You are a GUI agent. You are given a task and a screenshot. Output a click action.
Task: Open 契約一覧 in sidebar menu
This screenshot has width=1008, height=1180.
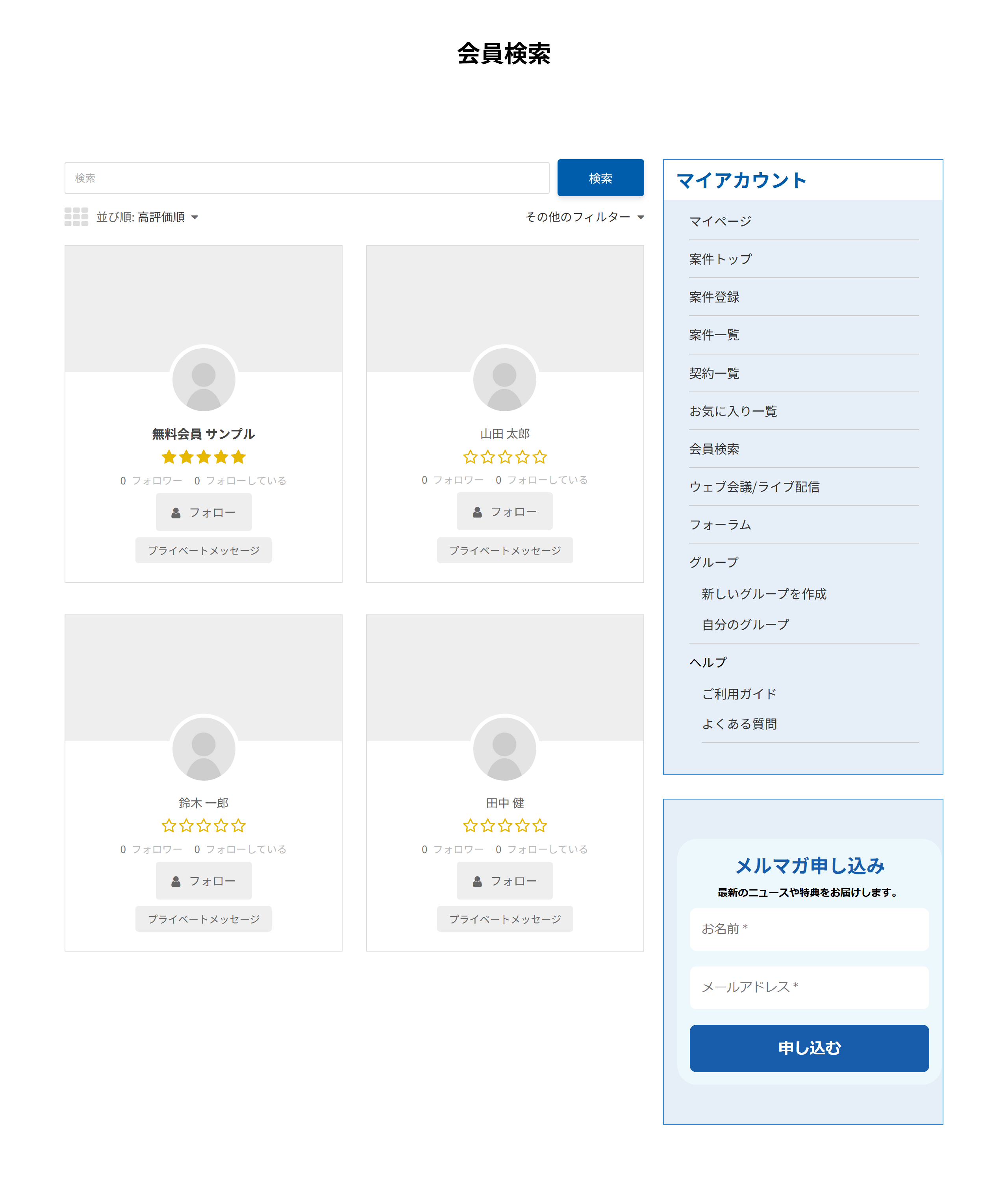click(714, 373)
